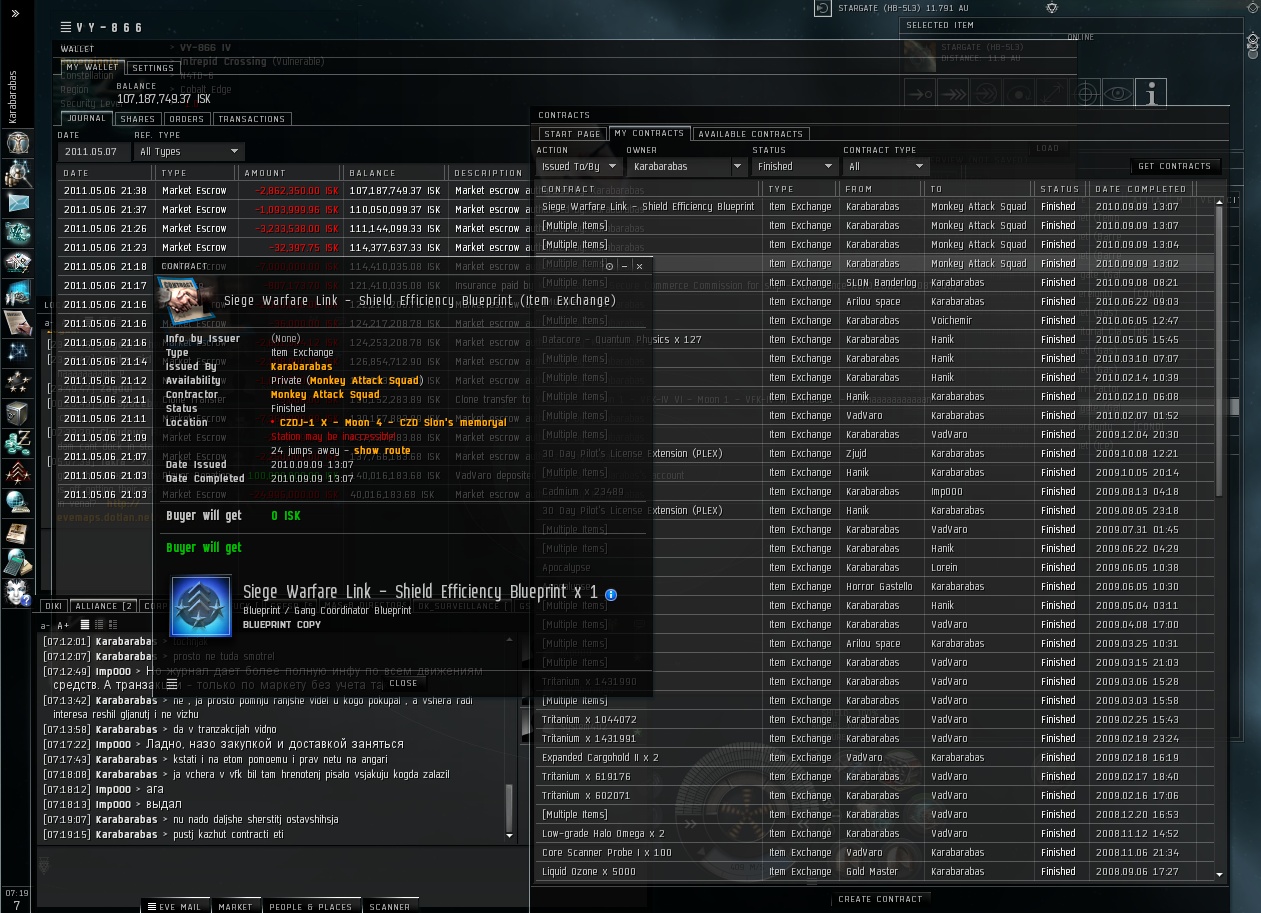Open the in-game Browser globe icon
Screen dimensions: 1261x913
click(x=17, y=503)
